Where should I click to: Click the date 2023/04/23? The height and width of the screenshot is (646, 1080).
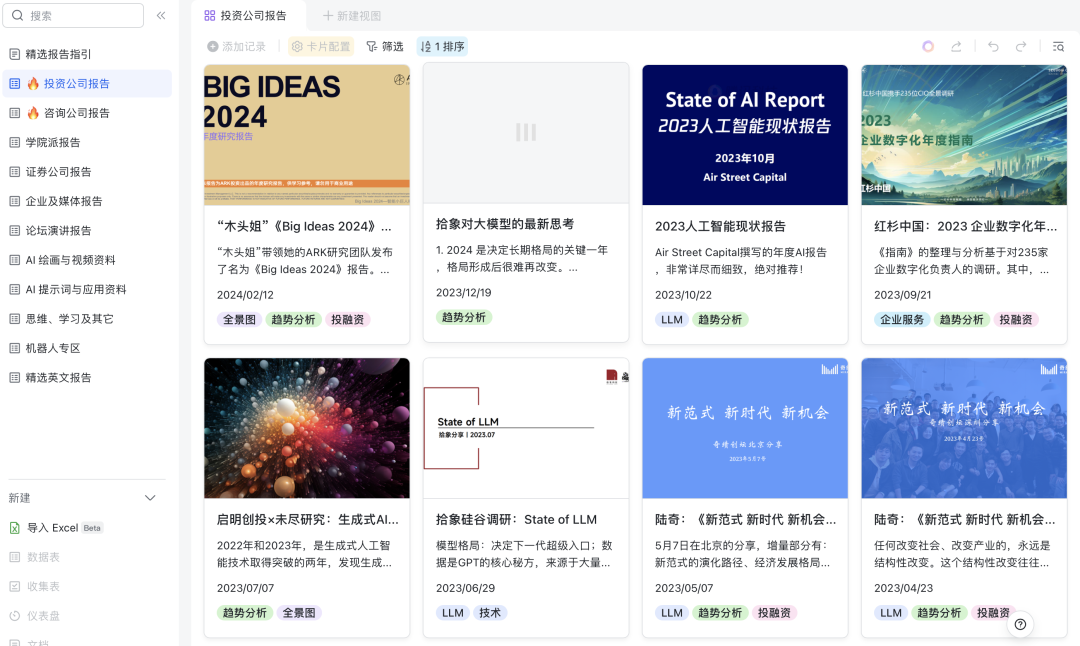tap(903, 588)
